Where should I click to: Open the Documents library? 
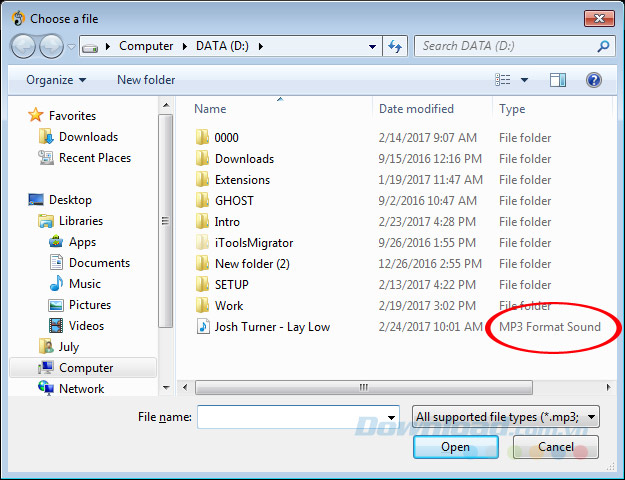coord(99,263)
